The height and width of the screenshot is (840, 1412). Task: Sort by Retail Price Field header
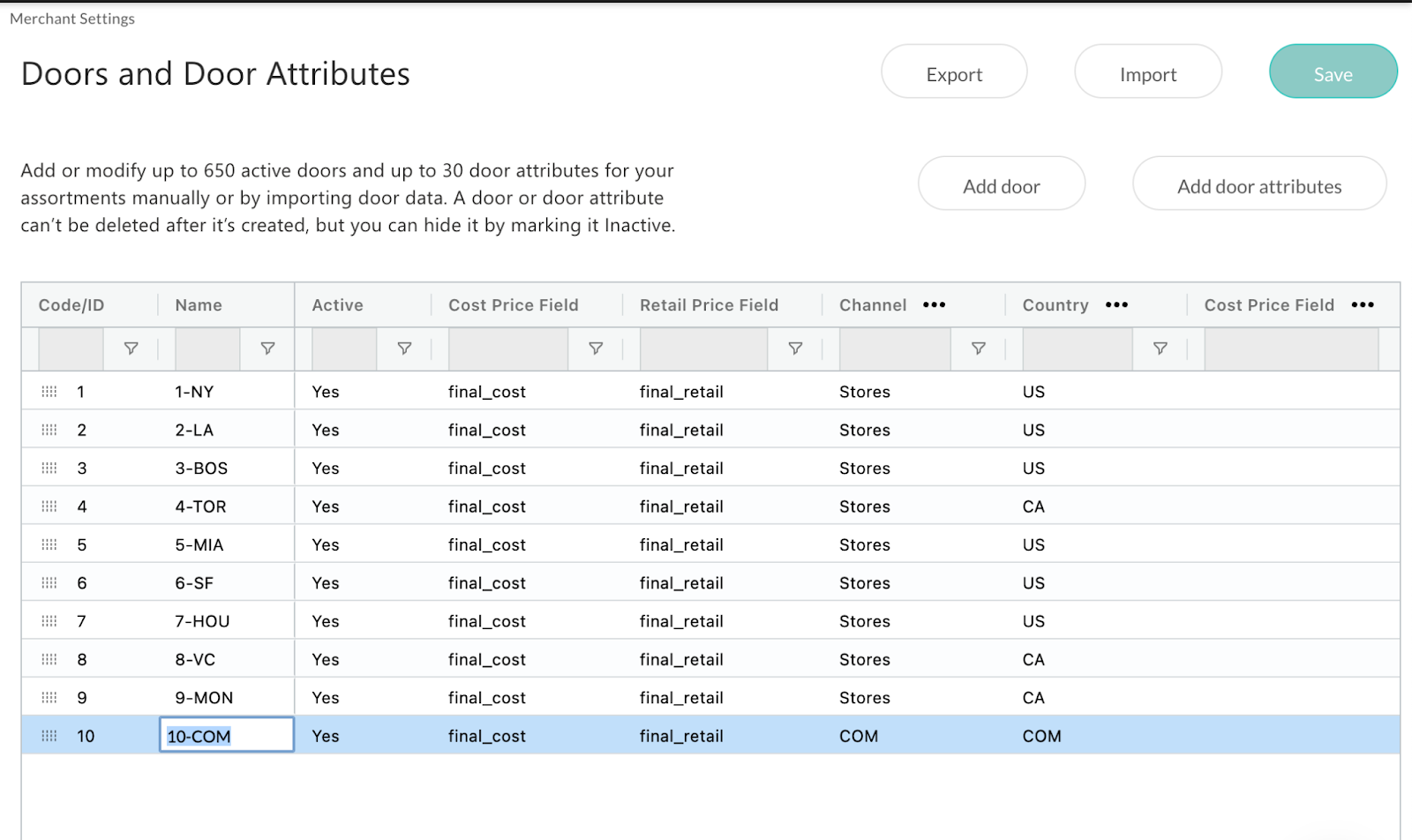click(710, 305)
